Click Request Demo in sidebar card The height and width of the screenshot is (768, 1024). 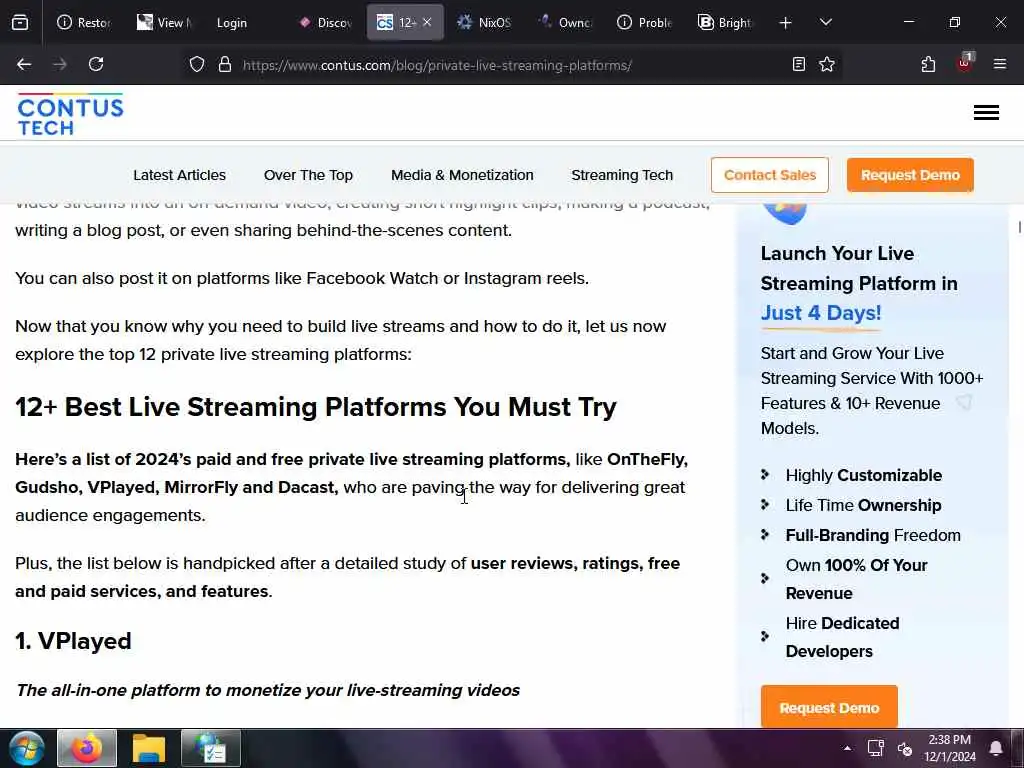(829, 707)
